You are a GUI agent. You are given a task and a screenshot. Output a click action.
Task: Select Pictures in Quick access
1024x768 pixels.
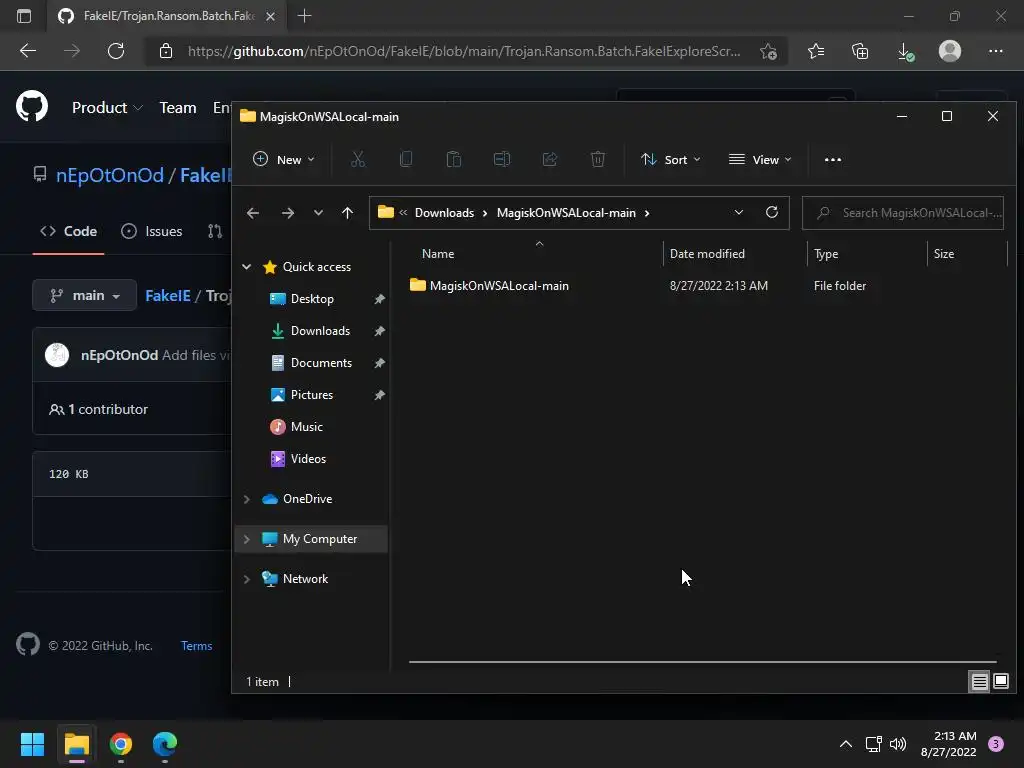(312, 394)
